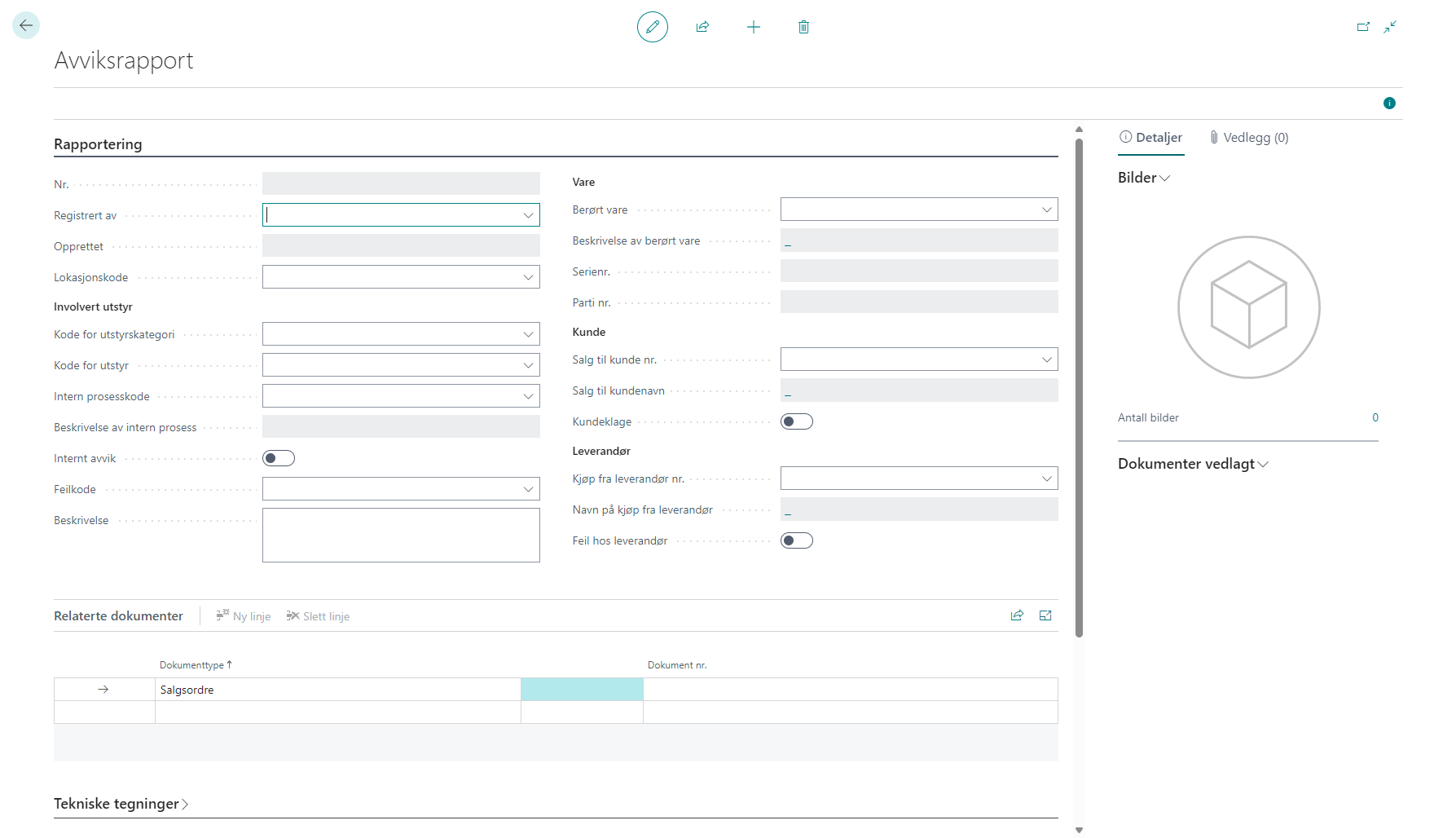Click the pencil edit icon
Viewport: 1456px width, 838px height.
coord(652,27)
